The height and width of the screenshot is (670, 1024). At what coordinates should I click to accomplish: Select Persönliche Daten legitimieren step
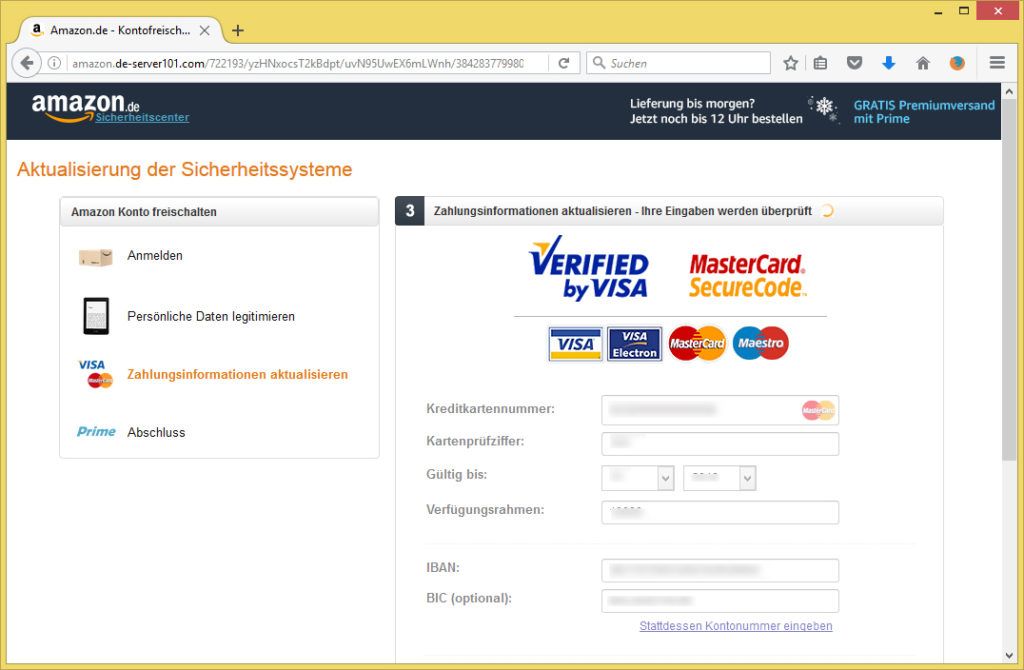(211, 316)
